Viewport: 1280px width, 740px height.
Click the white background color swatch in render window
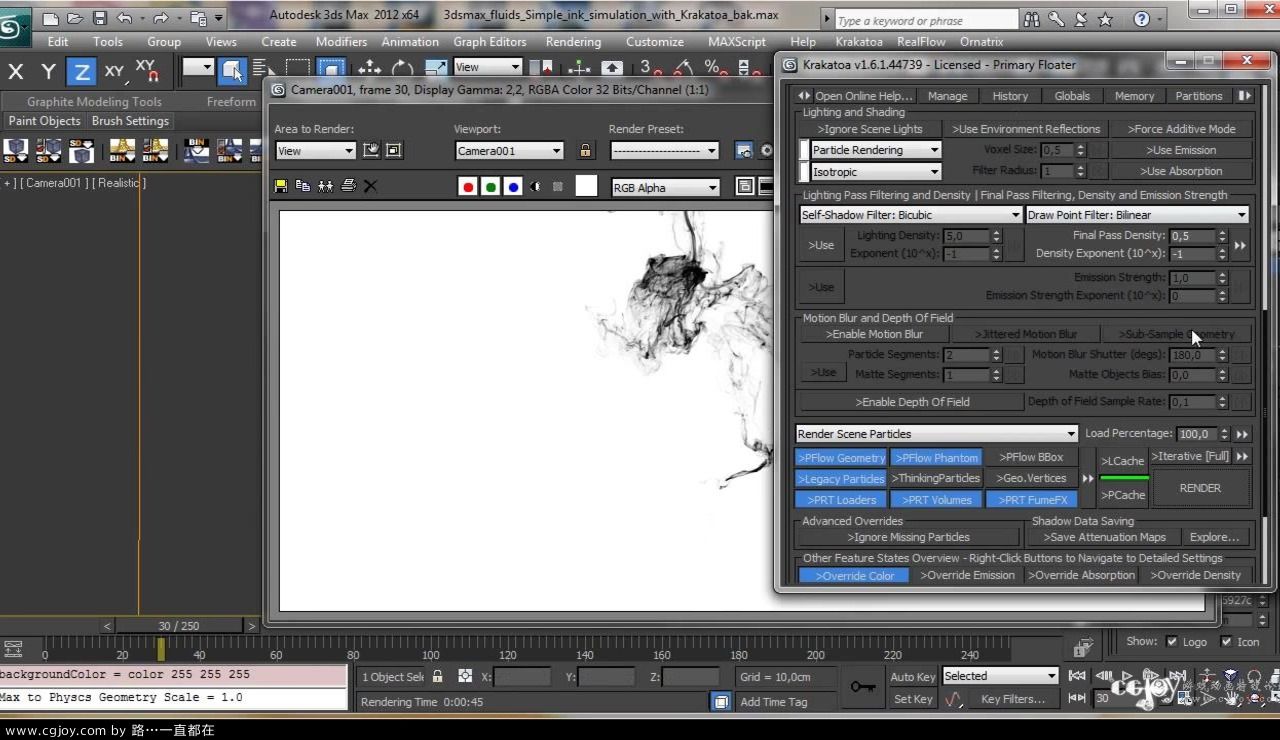click(586, 186)
